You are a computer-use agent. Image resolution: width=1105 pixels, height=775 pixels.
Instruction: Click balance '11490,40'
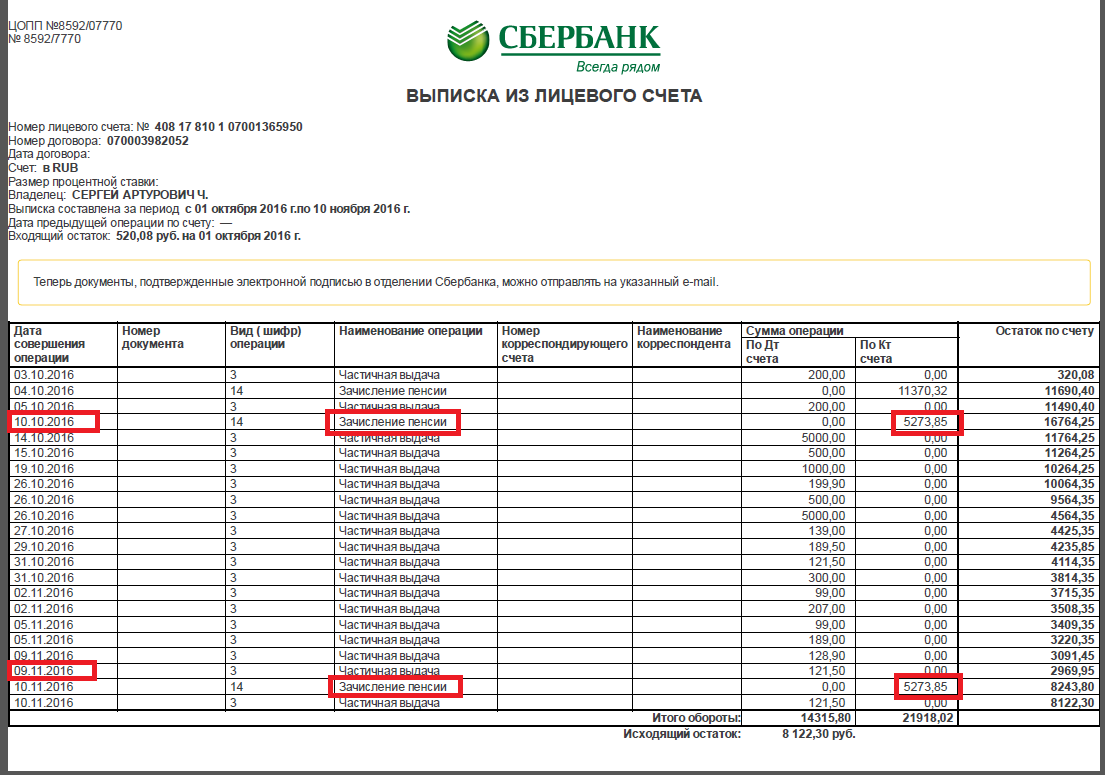click(x=1069, y=407)
